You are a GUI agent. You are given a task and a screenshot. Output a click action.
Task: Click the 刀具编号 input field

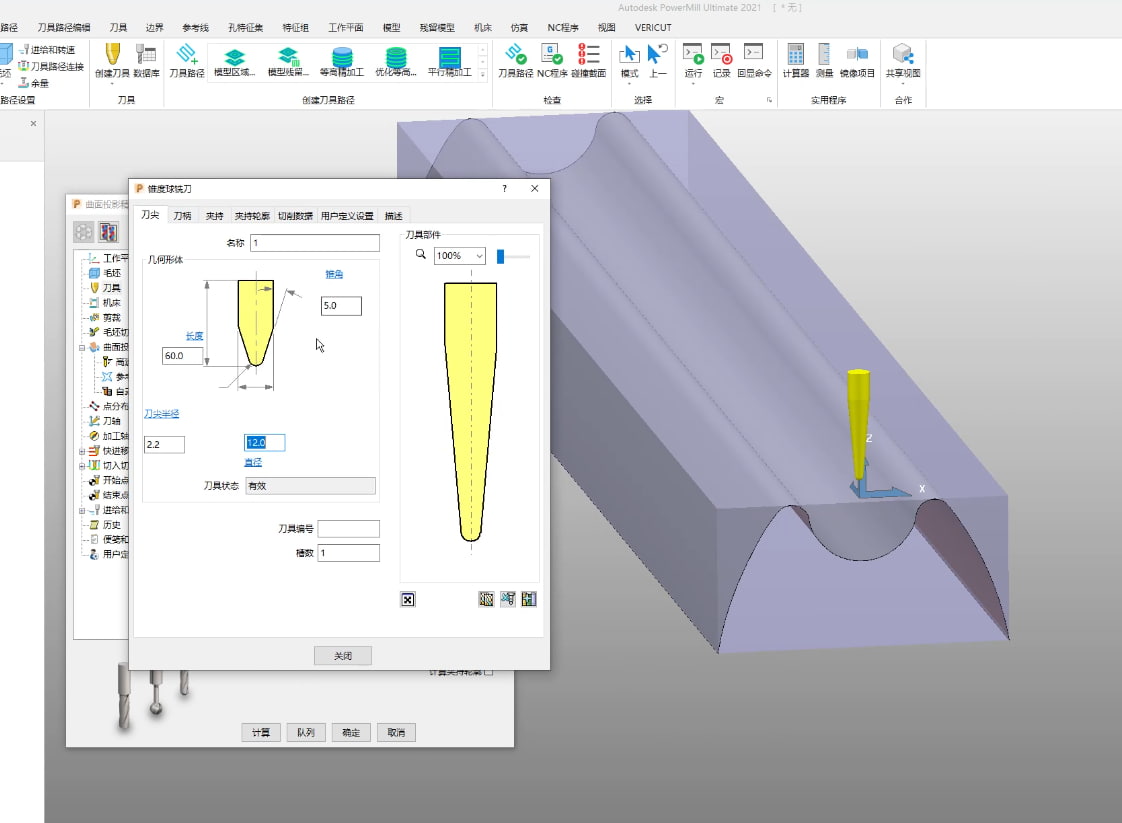pyautogui.click(x=348, y=529)
